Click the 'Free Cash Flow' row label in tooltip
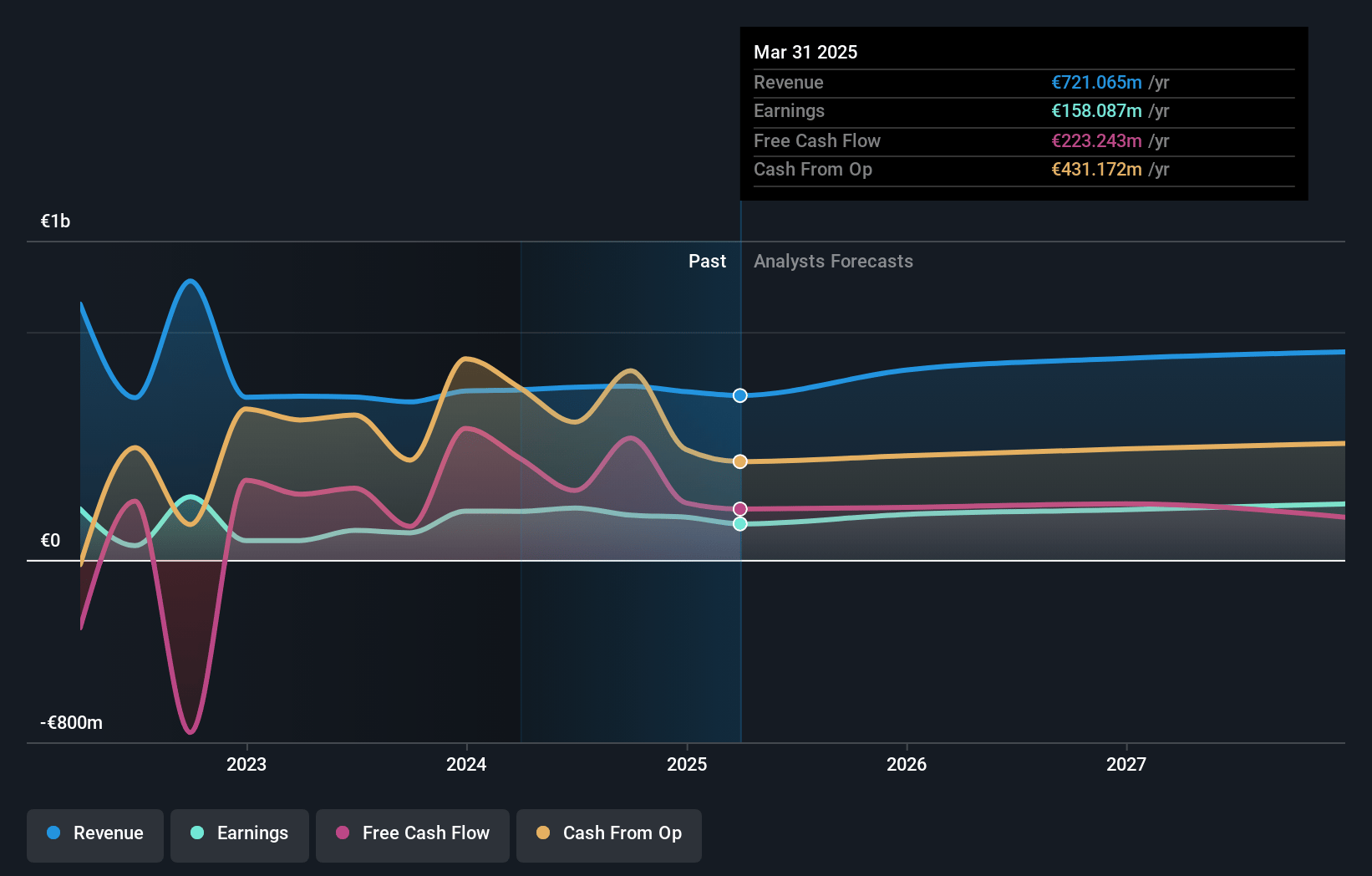This screenshot has height=876, width=1372. [x=817, y=140]
